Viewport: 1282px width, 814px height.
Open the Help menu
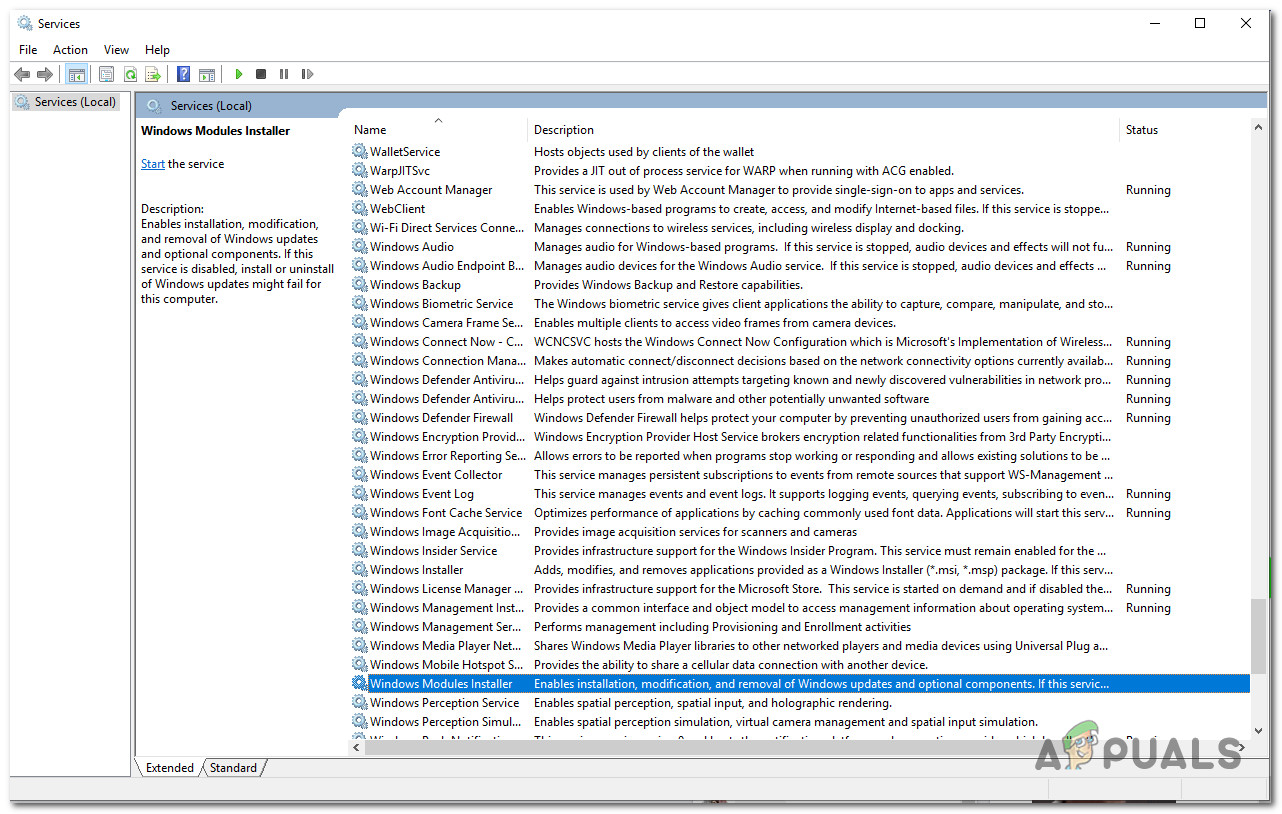[157, 50]
